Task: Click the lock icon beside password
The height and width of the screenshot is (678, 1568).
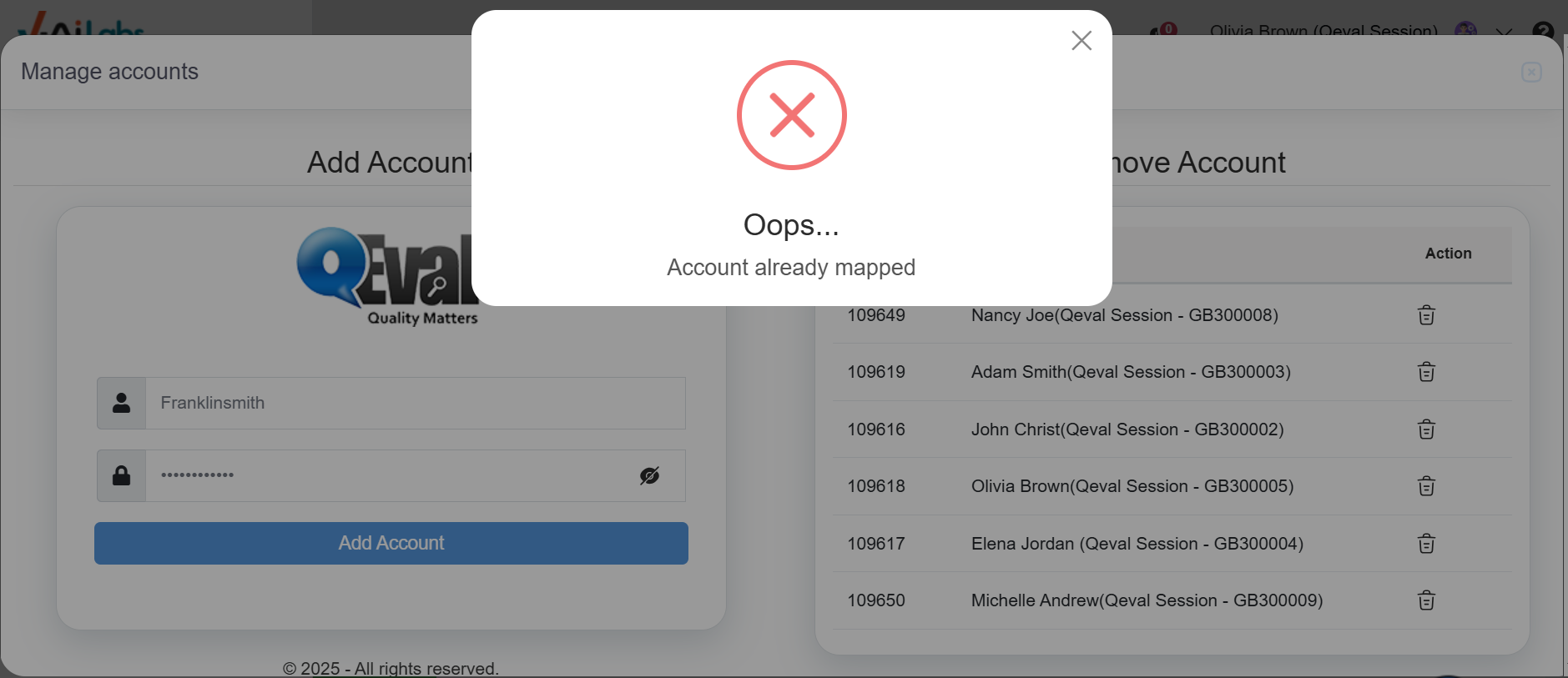Action: [122, 475]
